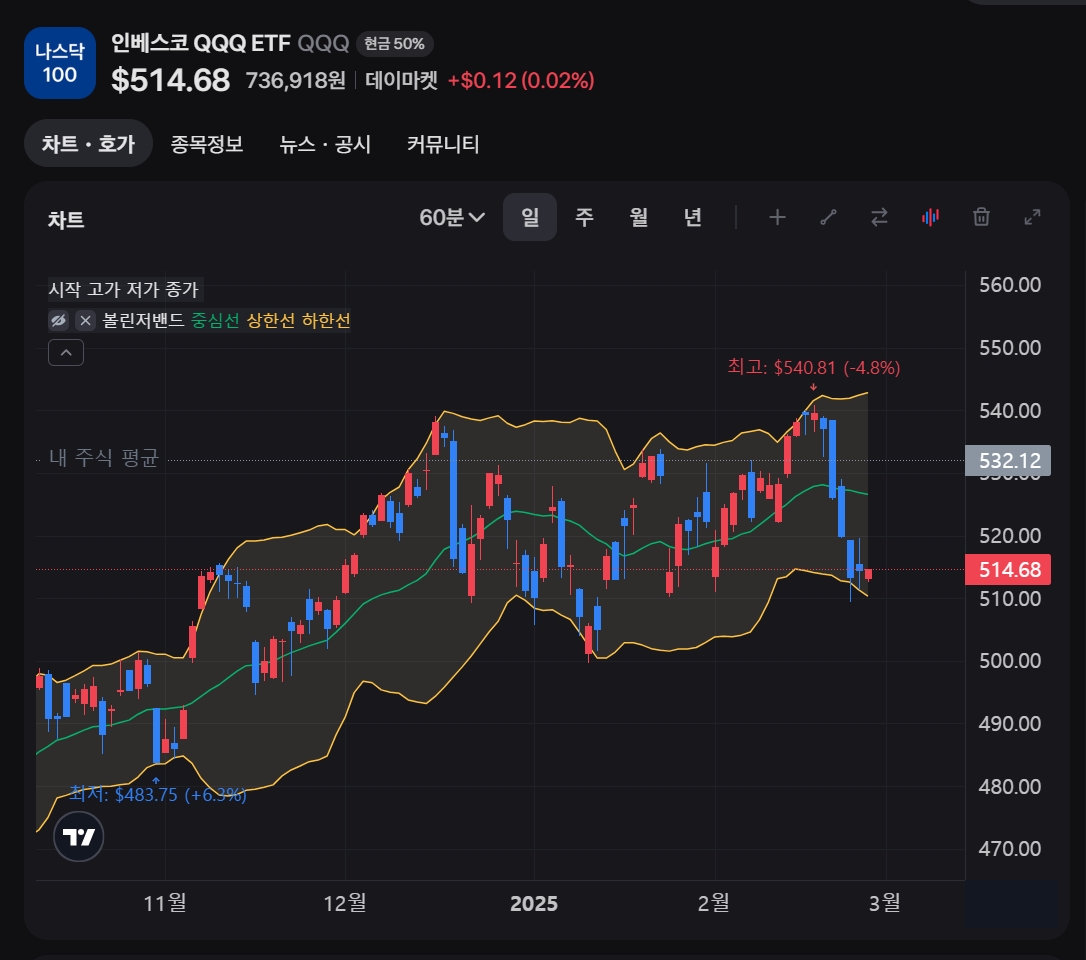
Task: Click the 12월 time axis label
Action: pyautogui.click(x=345, y=903)
